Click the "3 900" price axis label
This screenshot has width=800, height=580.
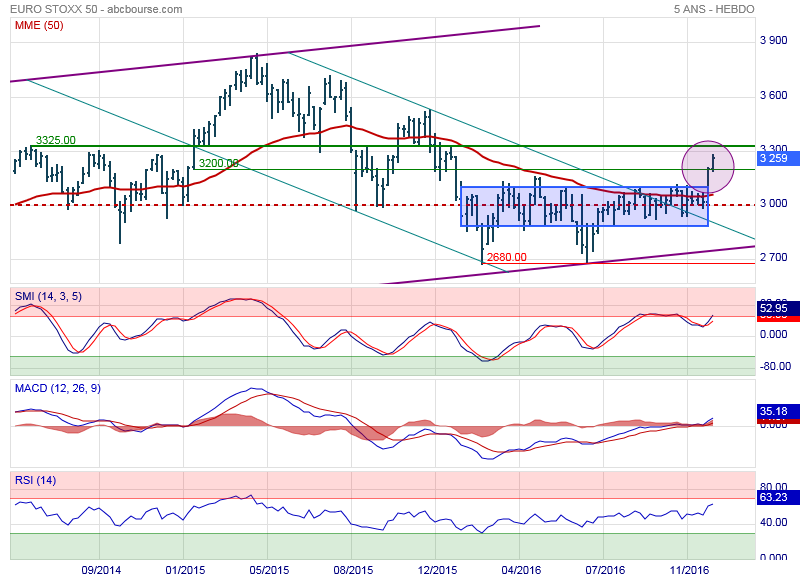(x=773, y=40)
